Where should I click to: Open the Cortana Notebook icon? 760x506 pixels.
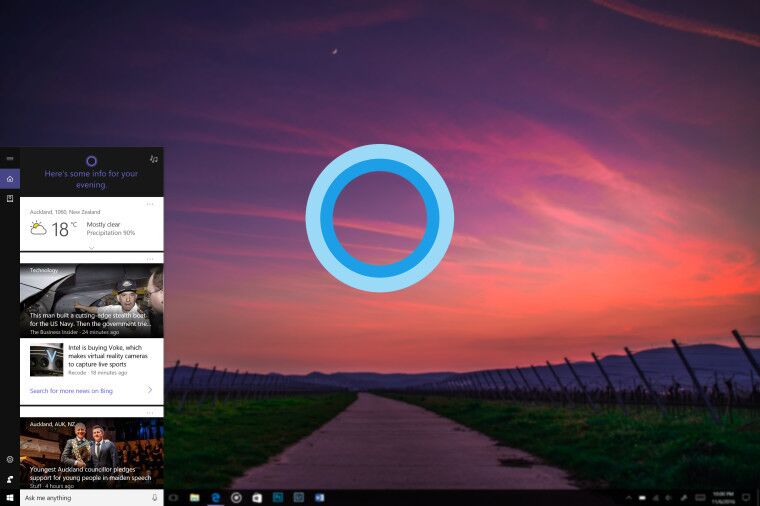[10, 199]
